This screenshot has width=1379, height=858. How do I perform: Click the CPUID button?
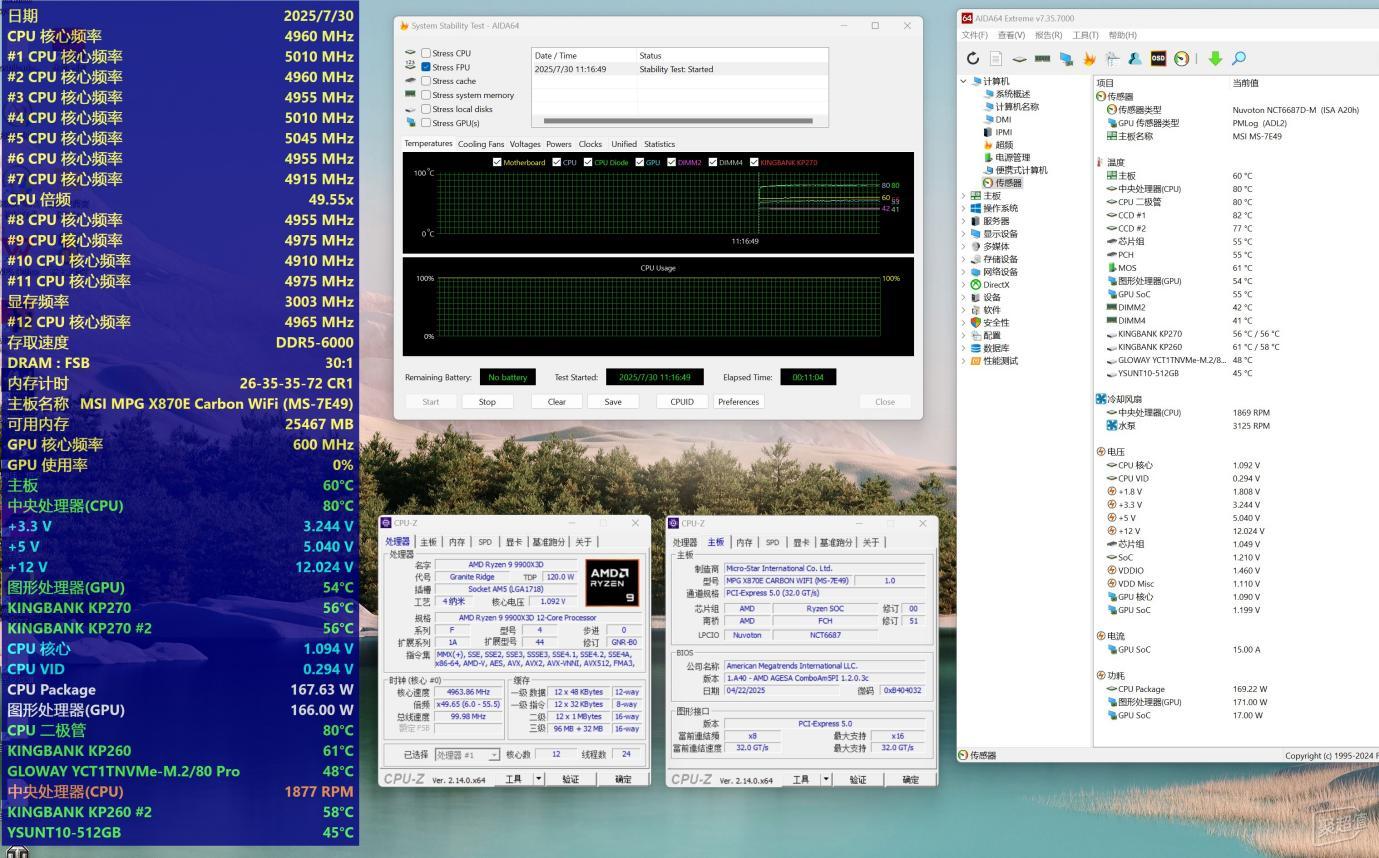pos(682,402)
